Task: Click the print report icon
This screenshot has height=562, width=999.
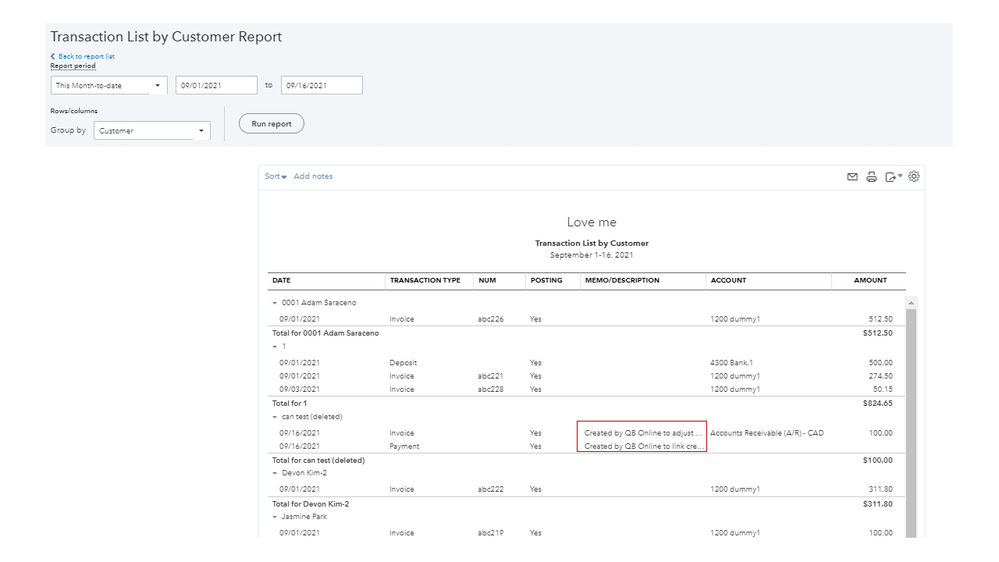Action: pos(871,177)
